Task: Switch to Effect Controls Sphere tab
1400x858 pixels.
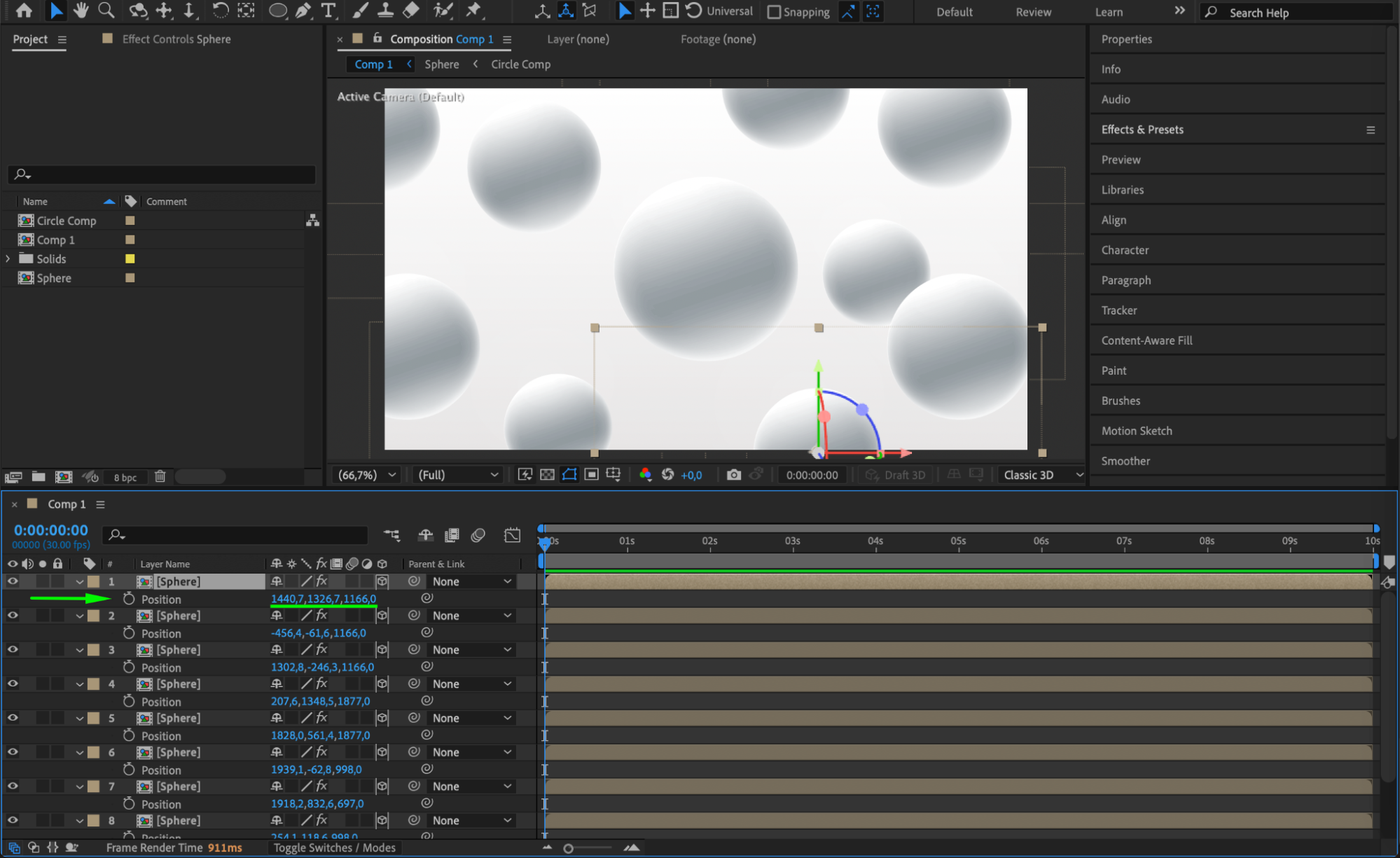Action: pos(176,39)
